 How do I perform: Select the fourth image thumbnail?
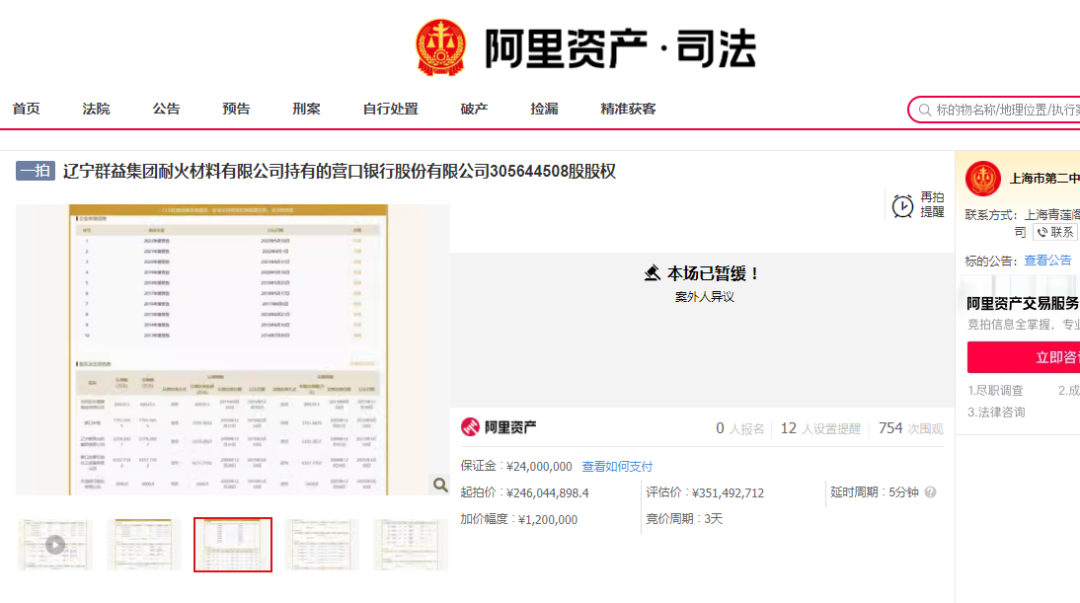click(322, 545)
